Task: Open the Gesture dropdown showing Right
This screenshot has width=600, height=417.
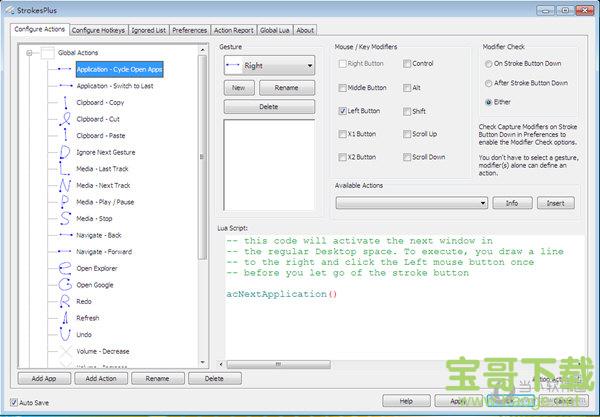Action: [269, 66]
